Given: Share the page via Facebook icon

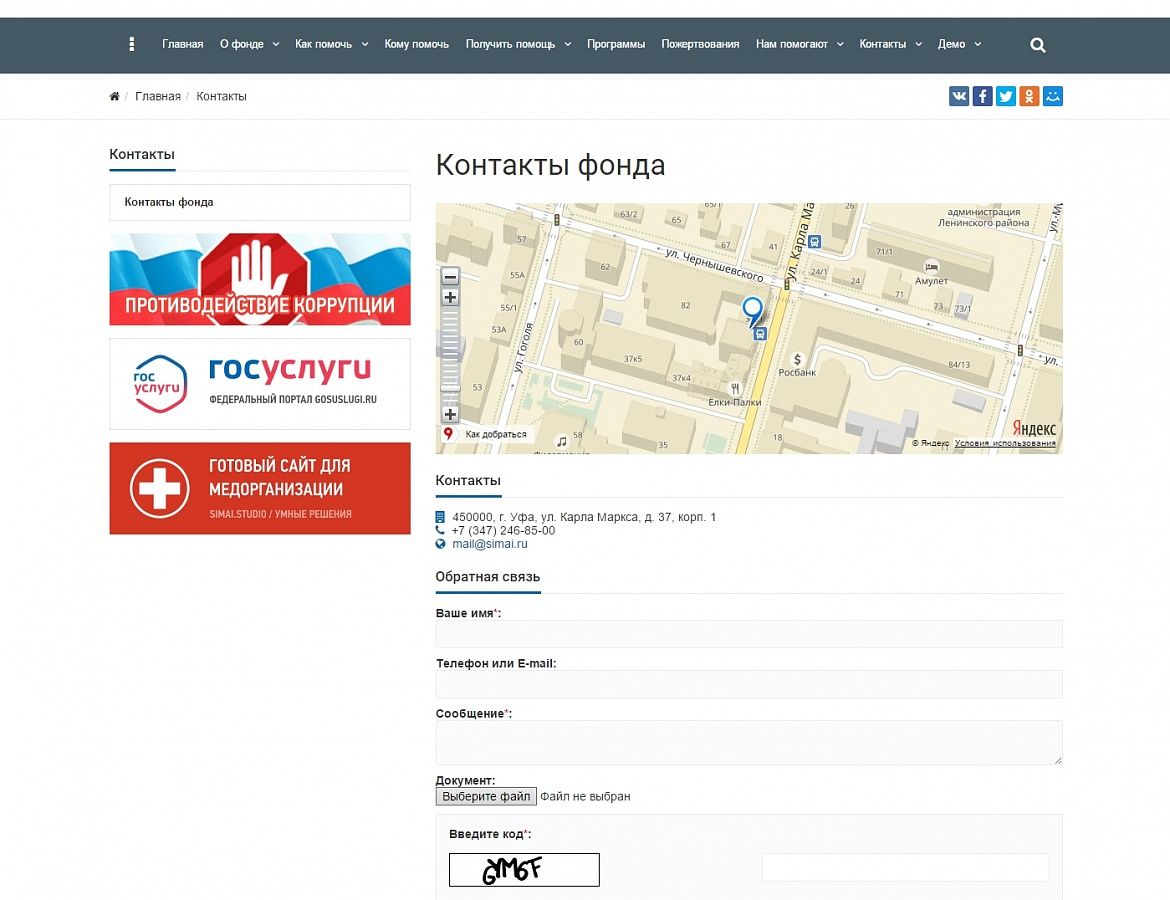Looking at the screenshot, I should click(x=982, y=96).
